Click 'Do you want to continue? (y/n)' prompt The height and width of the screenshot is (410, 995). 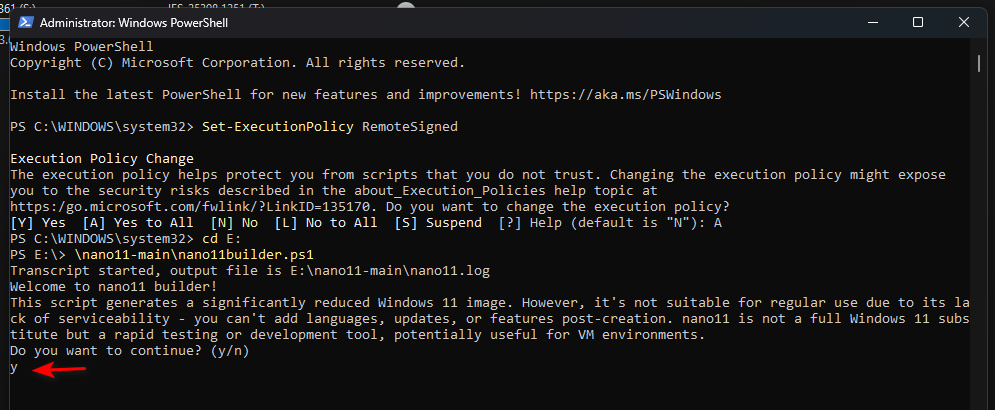(130, 351)
